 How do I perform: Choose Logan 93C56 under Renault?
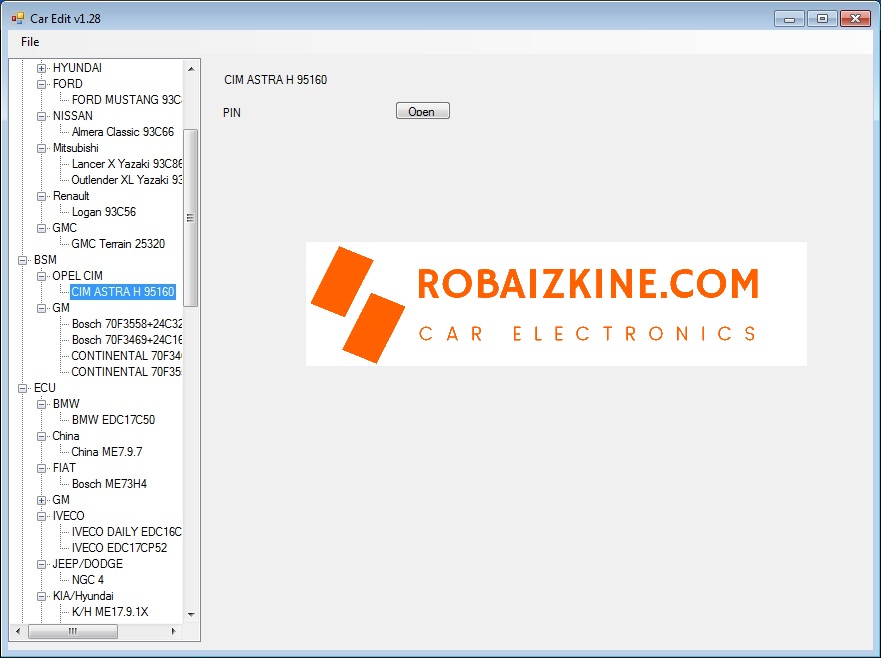[x=103, y=212]
